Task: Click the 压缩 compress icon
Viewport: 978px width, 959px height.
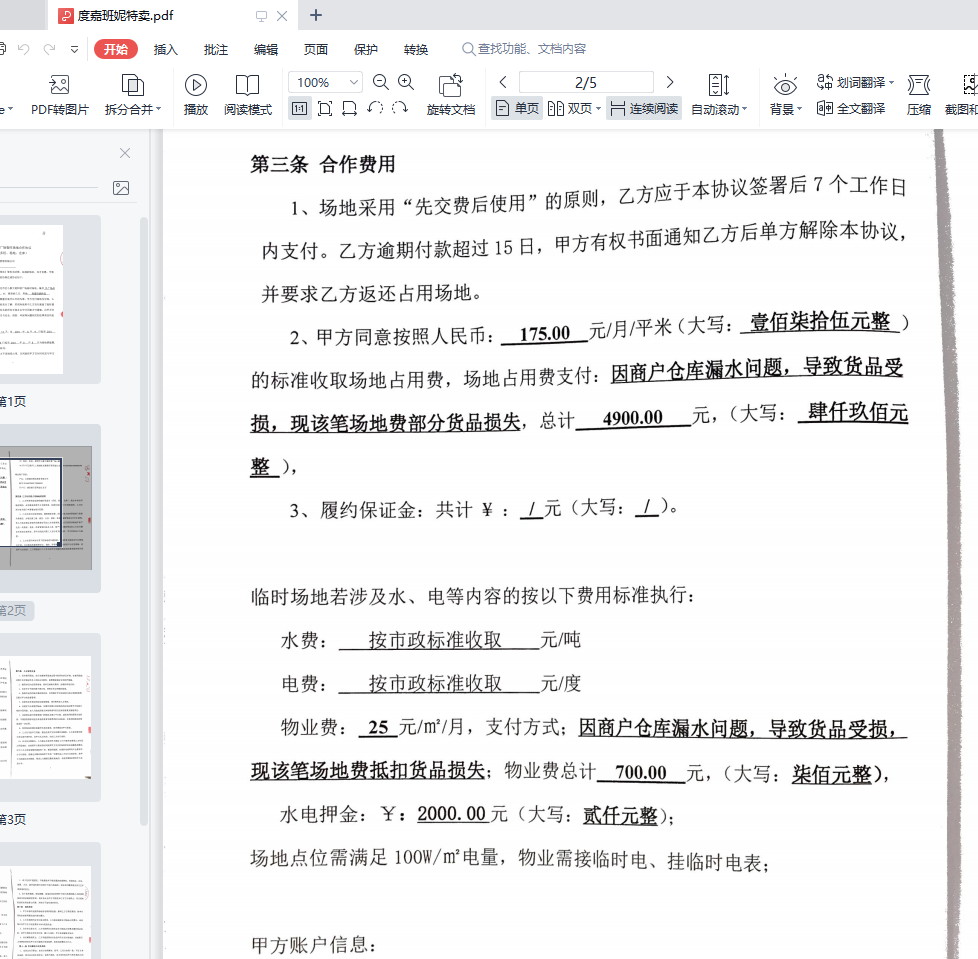Action: tap(918, 85)
